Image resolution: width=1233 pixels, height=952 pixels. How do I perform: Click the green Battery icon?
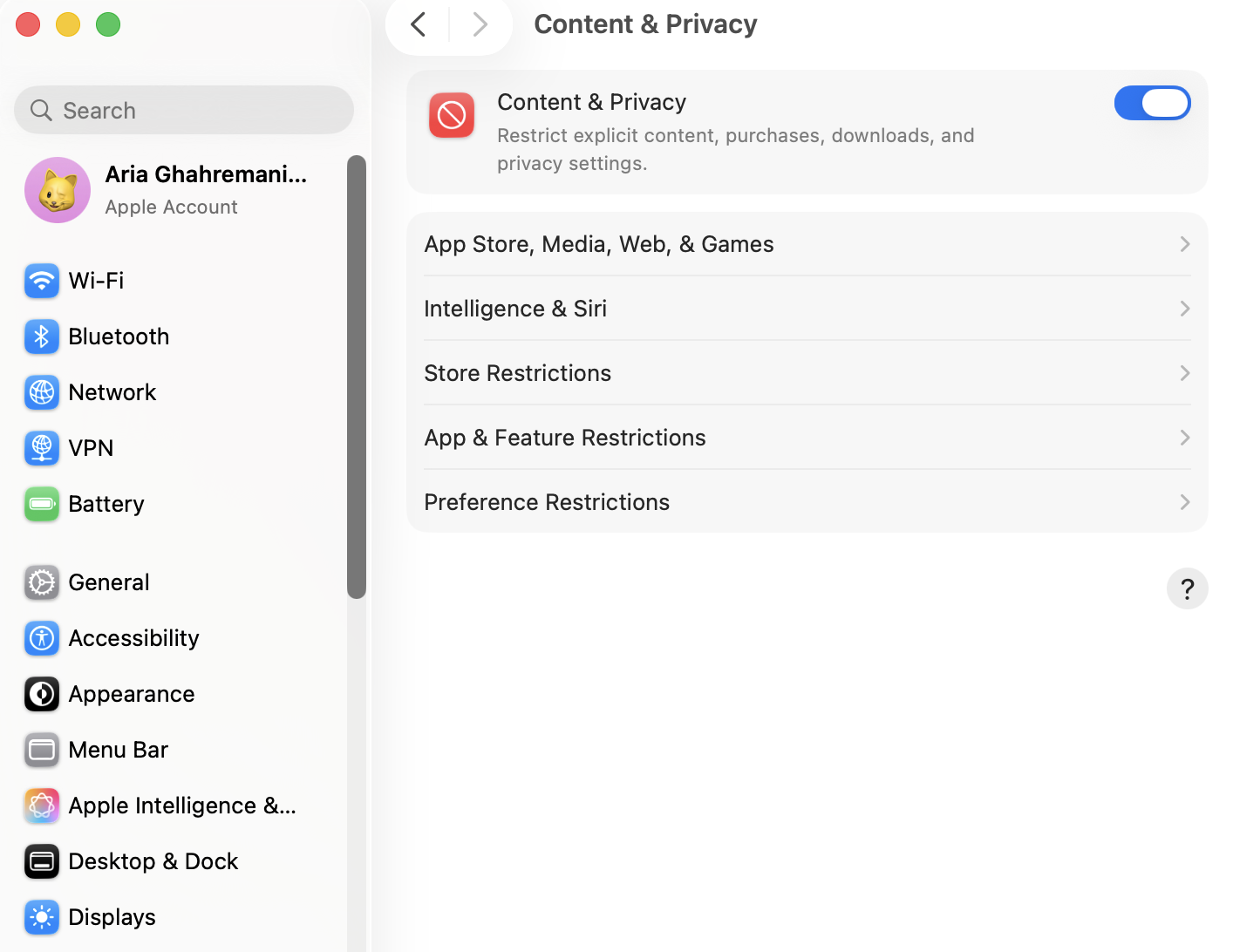(x=42, y=504)
